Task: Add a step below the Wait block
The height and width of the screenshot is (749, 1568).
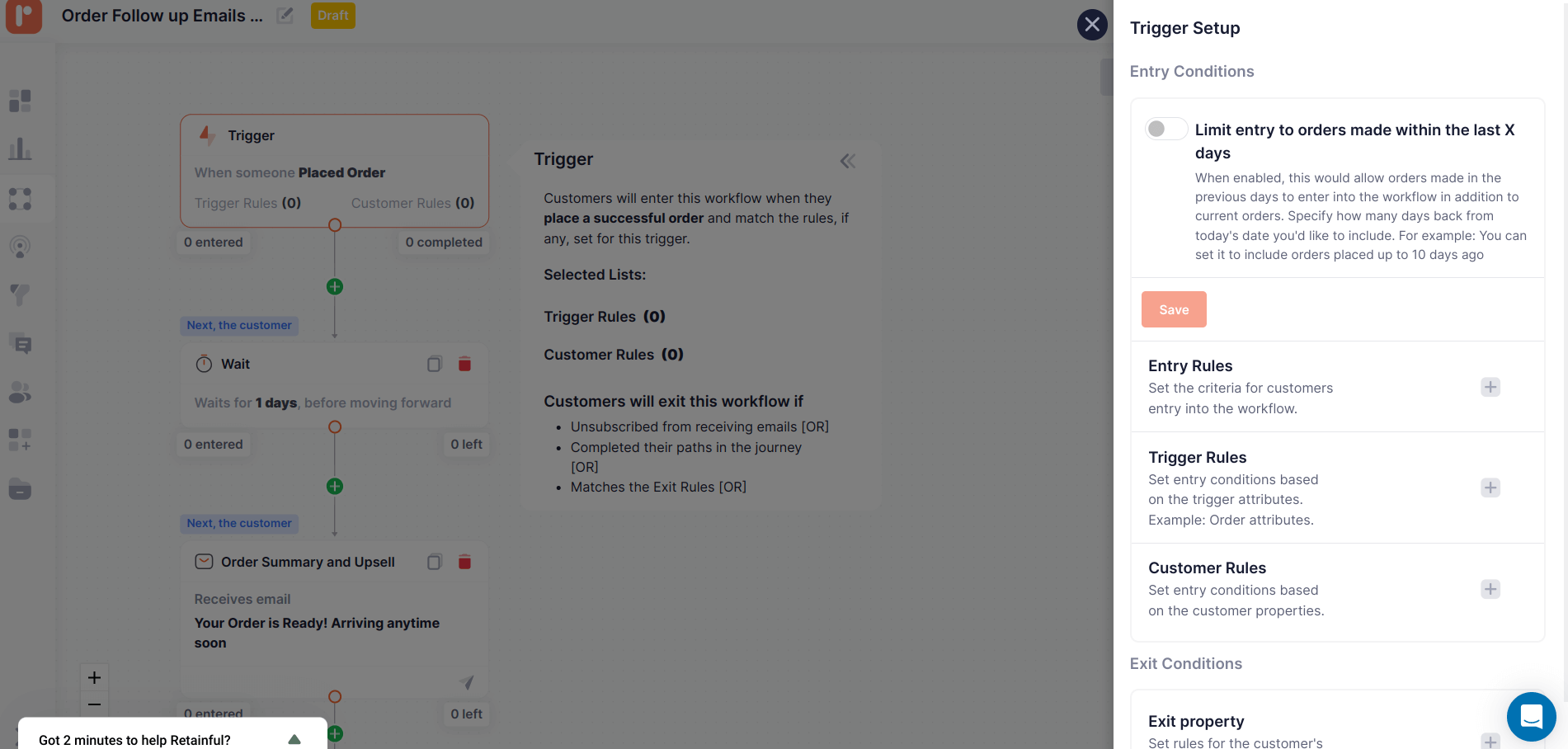Action: coord(334,486)
